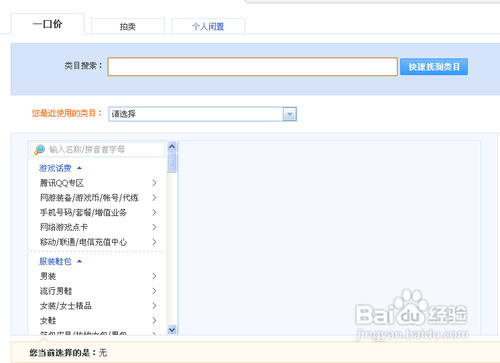Pick 移动/联通/电信充值中心 category
The image size is (500, 363).
tap(83, 242)
